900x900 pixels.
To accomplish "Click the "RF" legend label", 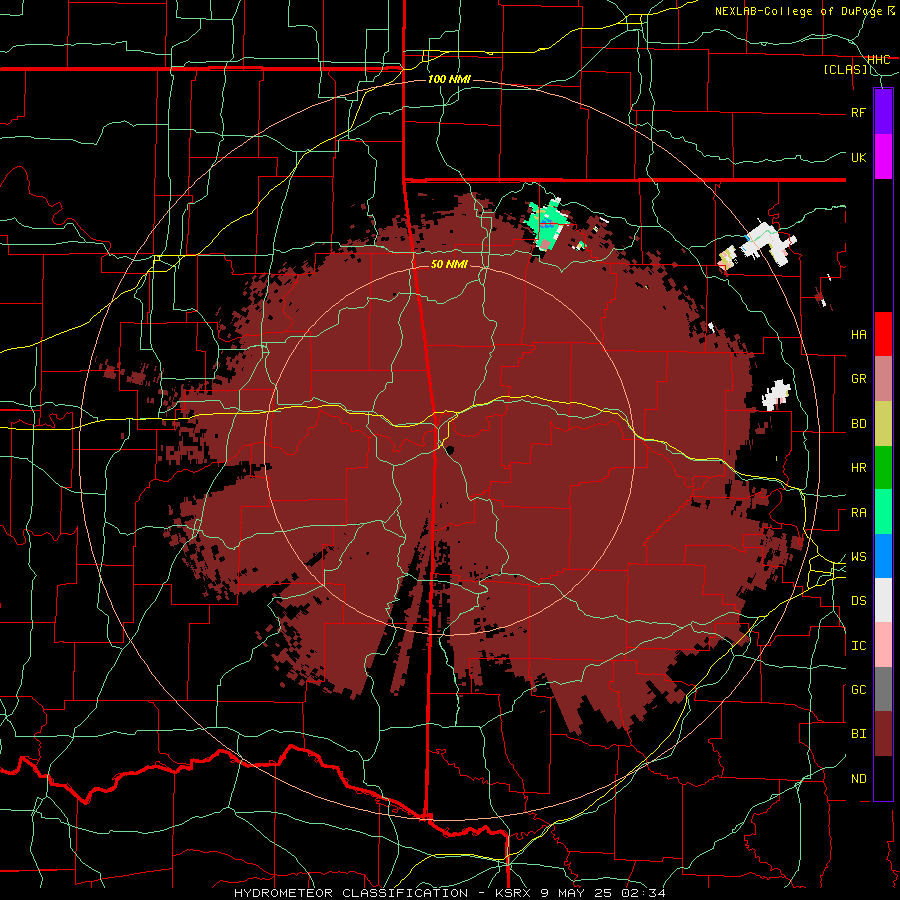I will pyautogui.click(x=858, y=112).
